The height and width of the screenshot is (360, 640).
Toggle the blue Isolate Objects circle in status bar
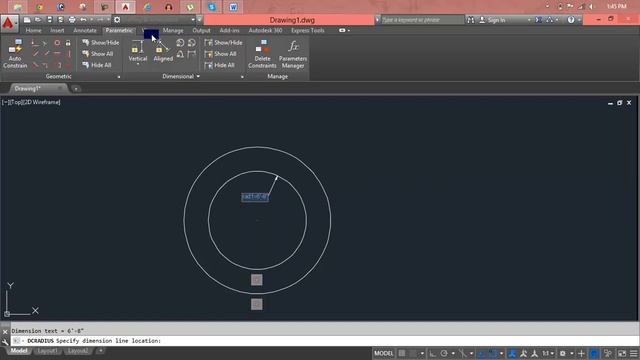[594, 353]
